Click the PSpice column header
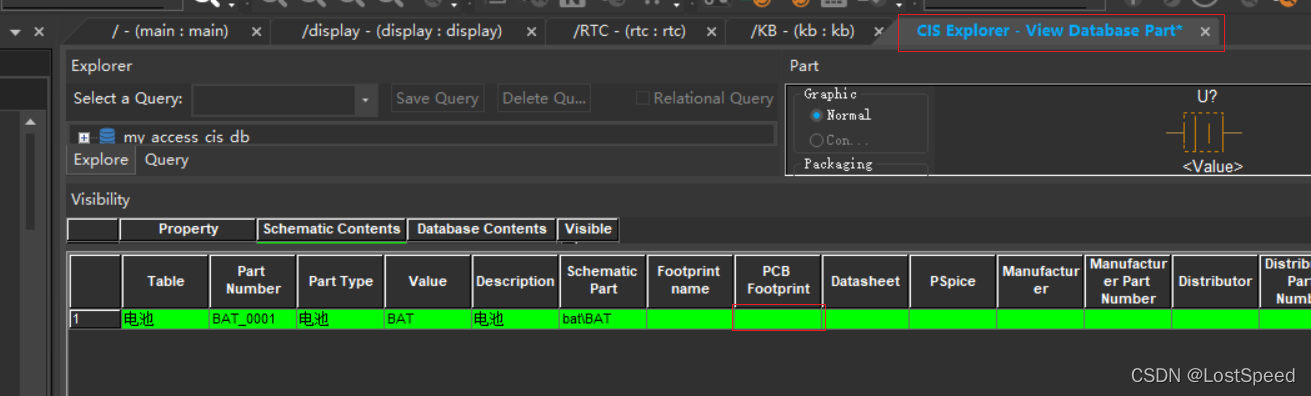1311x396 pixels. [x=952, y=281]
